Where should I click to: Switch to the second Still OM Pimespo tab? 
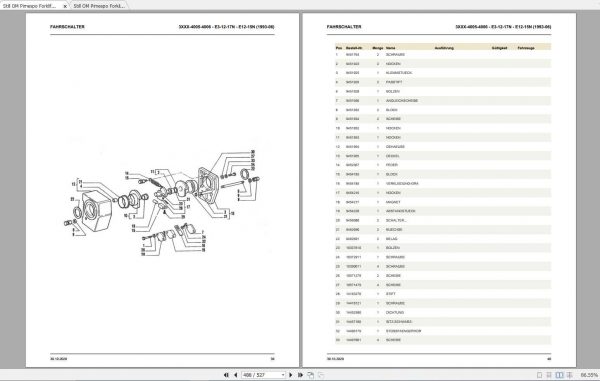tap(99, 6)
